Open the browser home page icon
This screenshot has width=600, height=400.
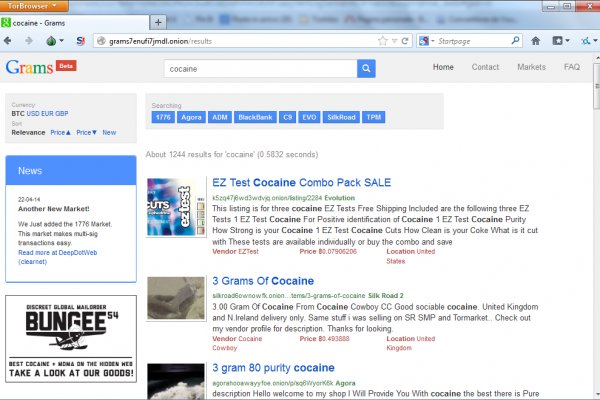click(x=536, y=41)
